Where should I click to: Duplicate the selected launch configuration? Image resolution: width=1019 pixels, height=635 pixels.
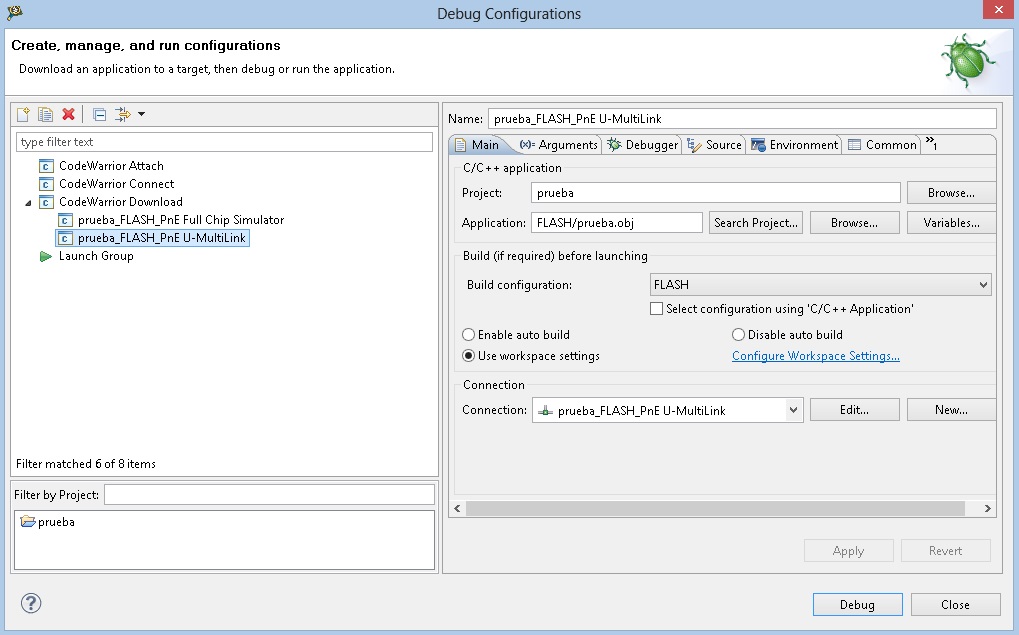pyautogui.click(x=45, y=114)
